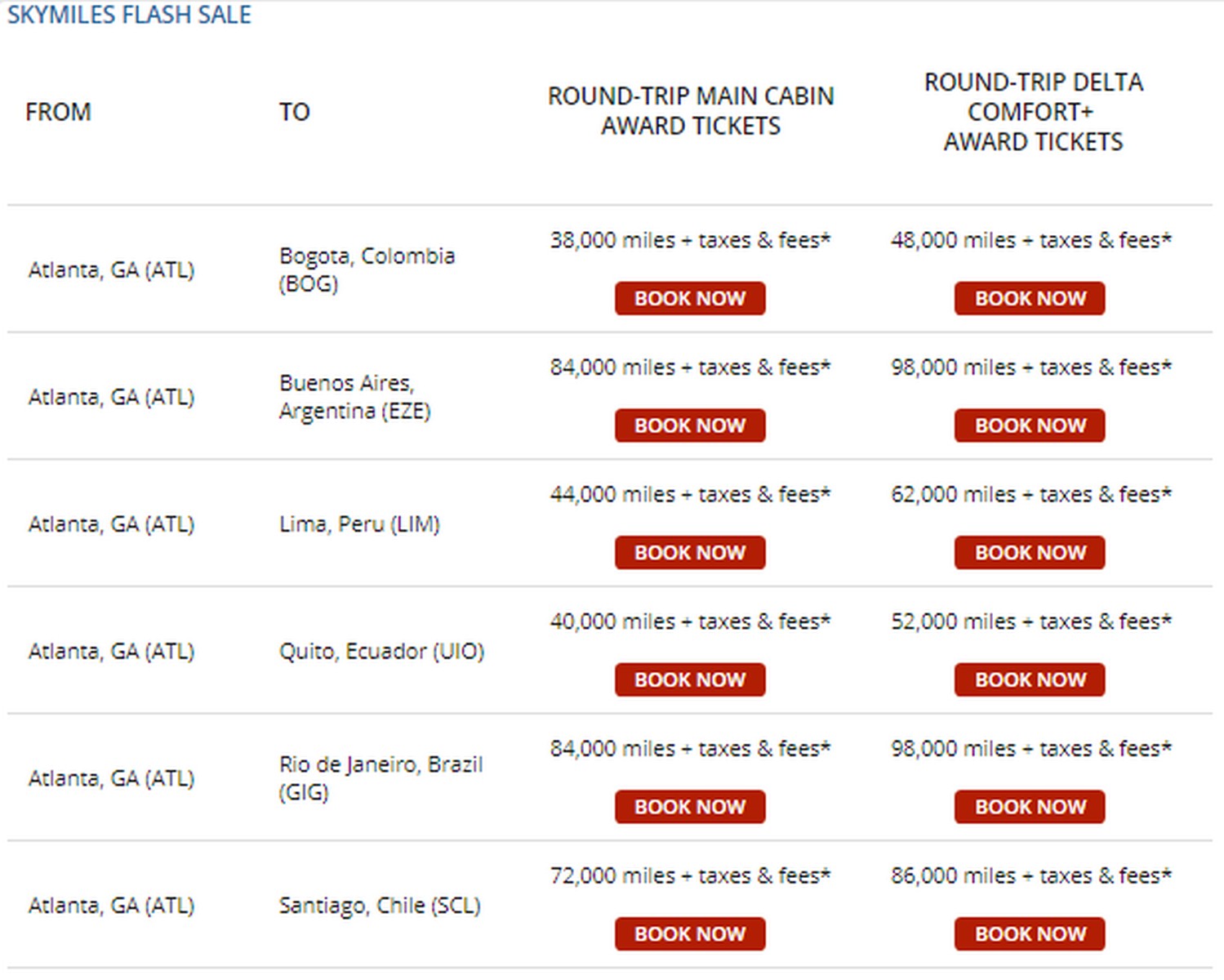Book Main Cabin award ticket to Bogota
Screen dimensions: 1224x980
tap(690, 298)
